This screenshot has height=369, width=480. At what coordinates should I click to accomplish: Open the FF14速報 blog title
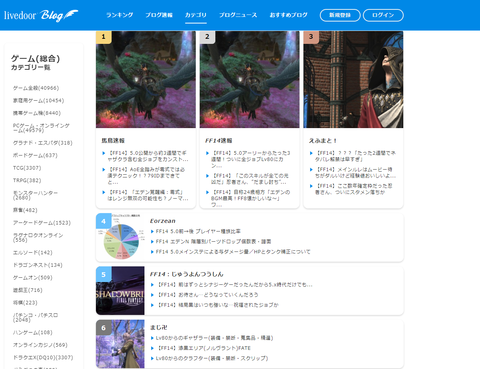tap(219, 141)
